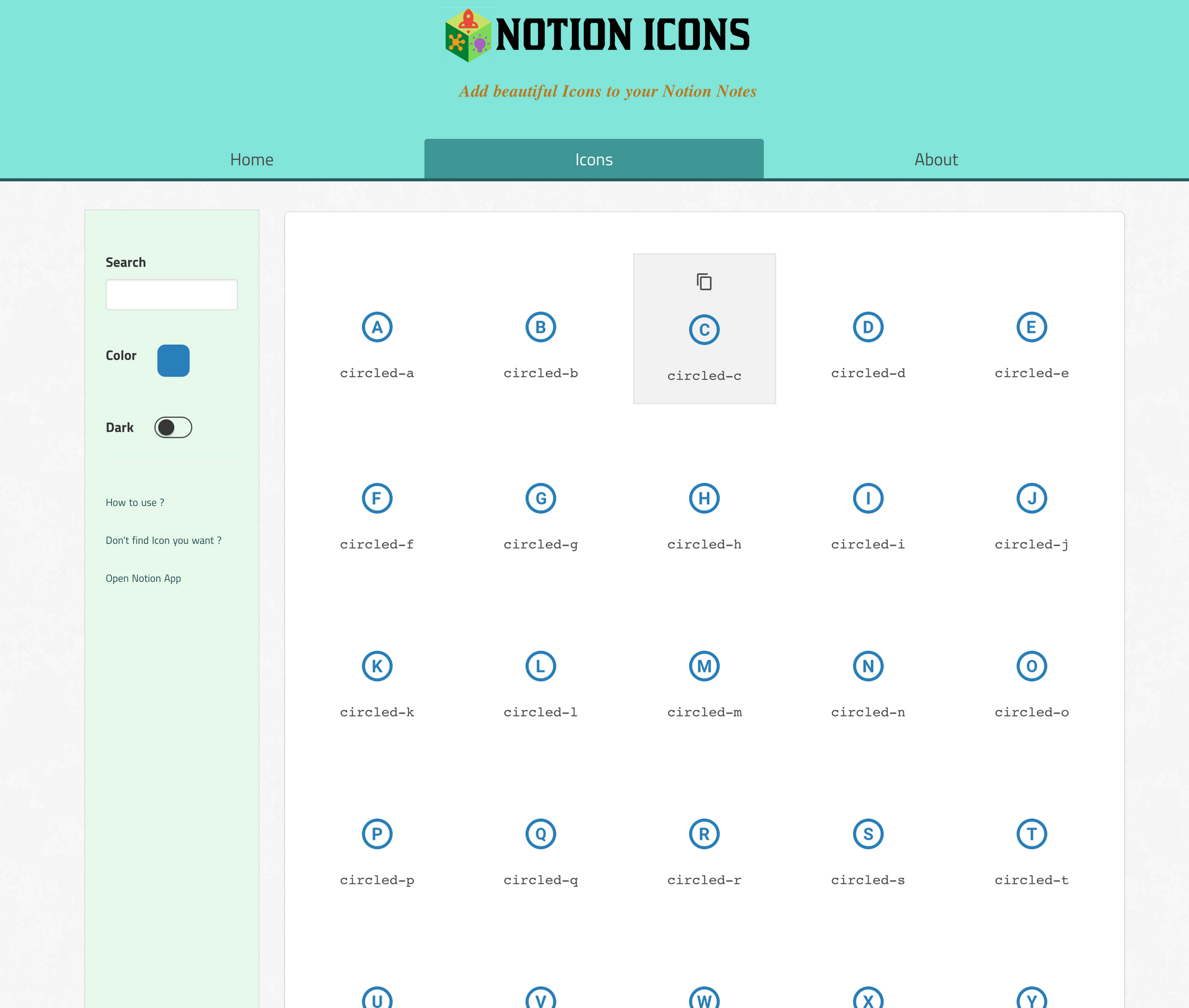1189x1008 pixels.
Task: Click the circled-o label text
Action: point(1031,712)
